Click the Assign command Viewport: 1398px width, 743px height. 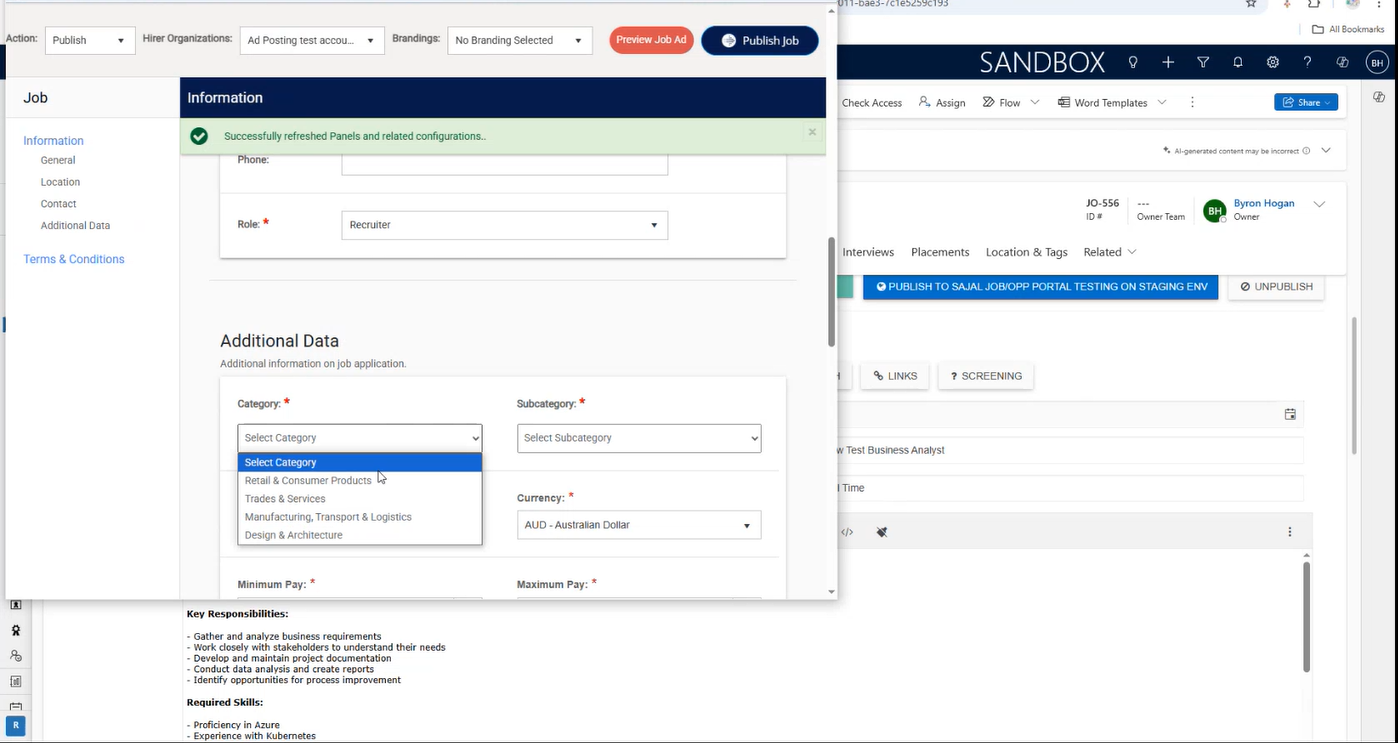pos(942,102)
